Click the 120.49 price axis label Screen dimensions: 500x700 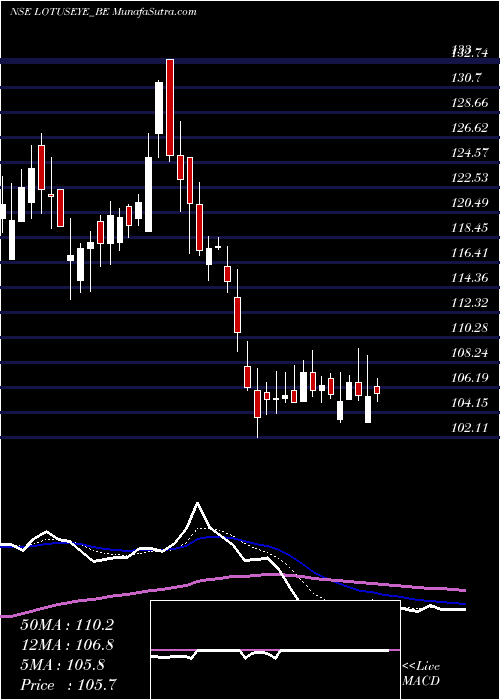pyautogui.click(x=470, y=203)
